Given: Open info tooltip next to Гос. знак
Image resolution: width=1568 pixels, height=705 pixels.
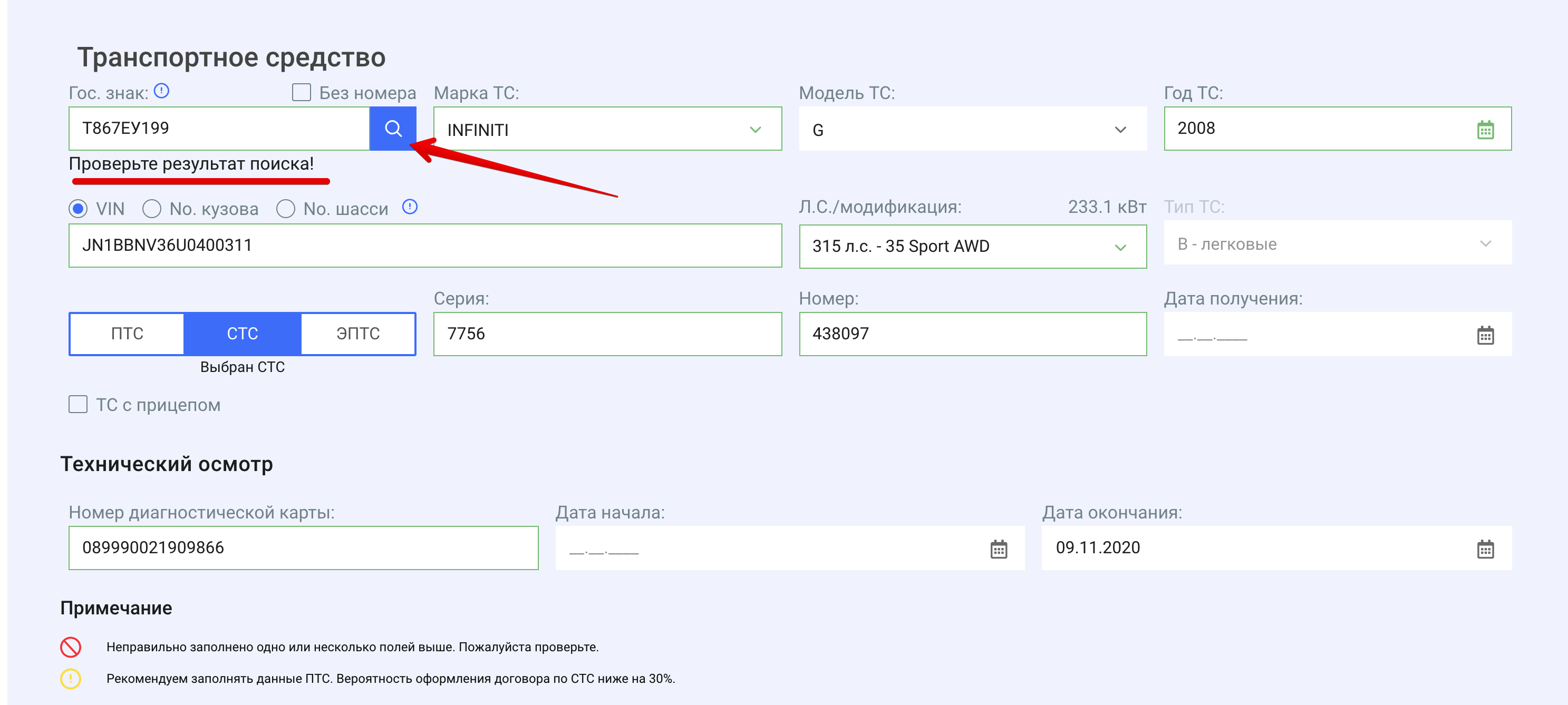Looking at the screenshot, I should (x=161, y=91).
